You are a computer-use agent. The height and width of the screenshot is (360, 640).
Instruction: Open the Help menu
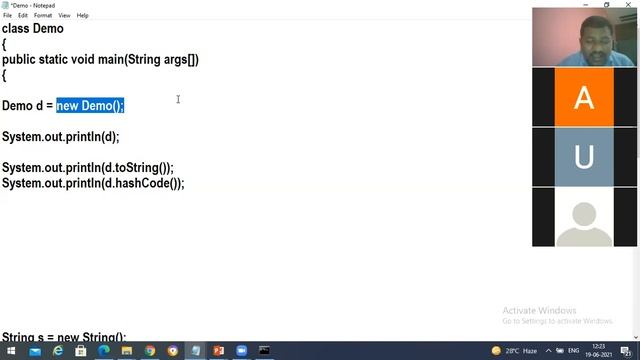82,16
